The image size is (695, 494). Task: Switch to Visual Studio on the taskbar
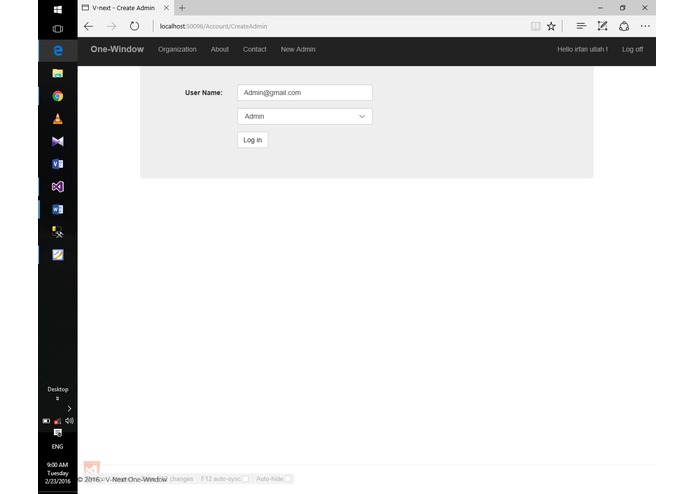pos(58,187)
